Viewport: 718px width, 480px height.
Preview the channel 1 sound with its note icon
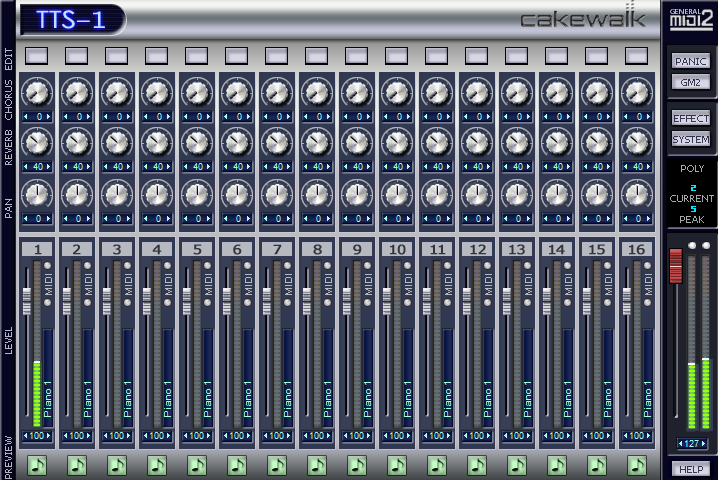click(37, 465)
